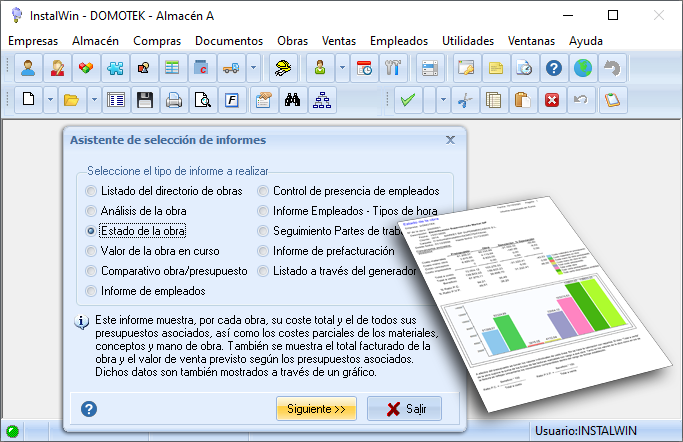Open the blue-shirt person icon in toolbar
This screenshot has width=683, height=442.
[28, 68]
